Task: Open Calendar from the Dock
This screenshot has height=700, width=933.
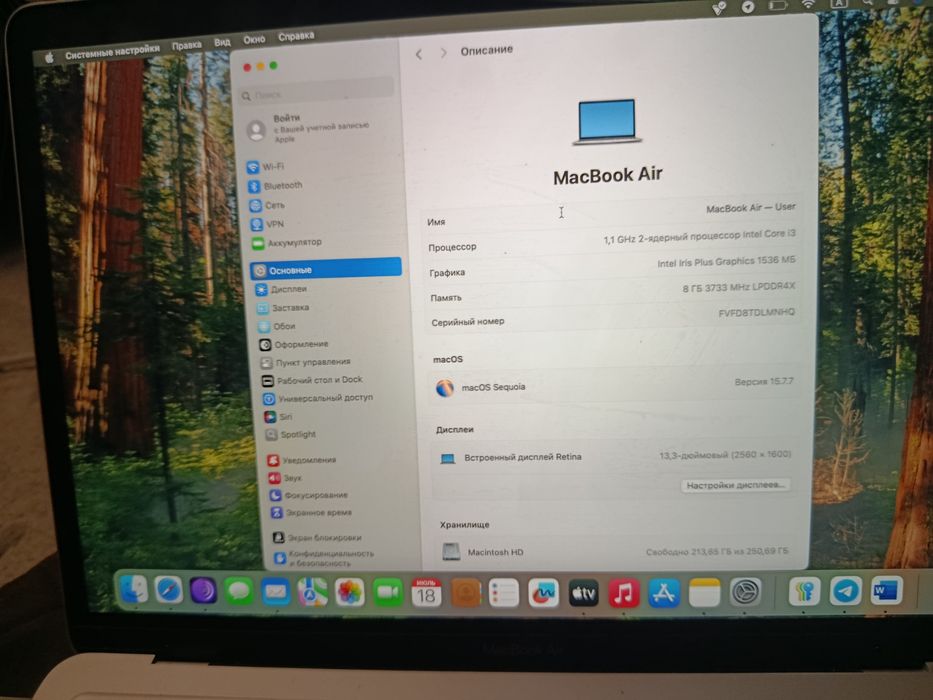Action: click(426, 593)
